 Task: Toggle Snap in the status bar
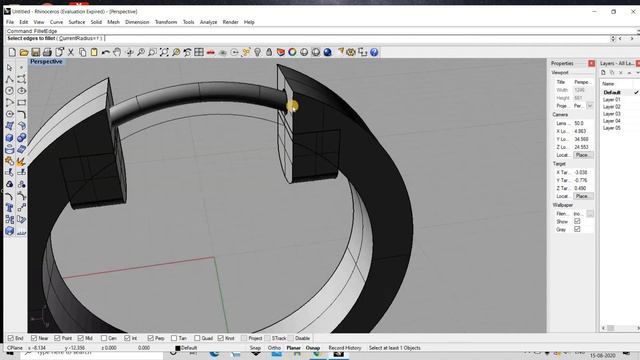coord(255,348)
